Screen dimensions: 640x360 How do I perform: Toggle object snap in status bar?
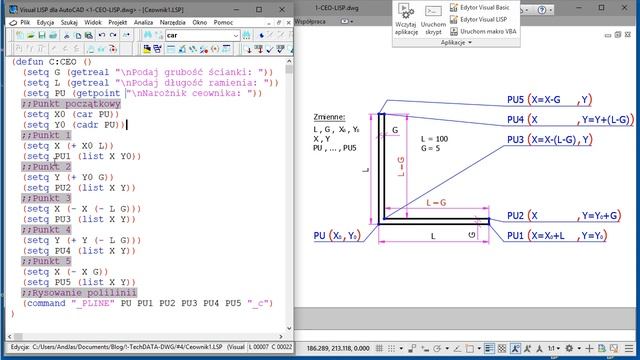[x=469, y=349]
